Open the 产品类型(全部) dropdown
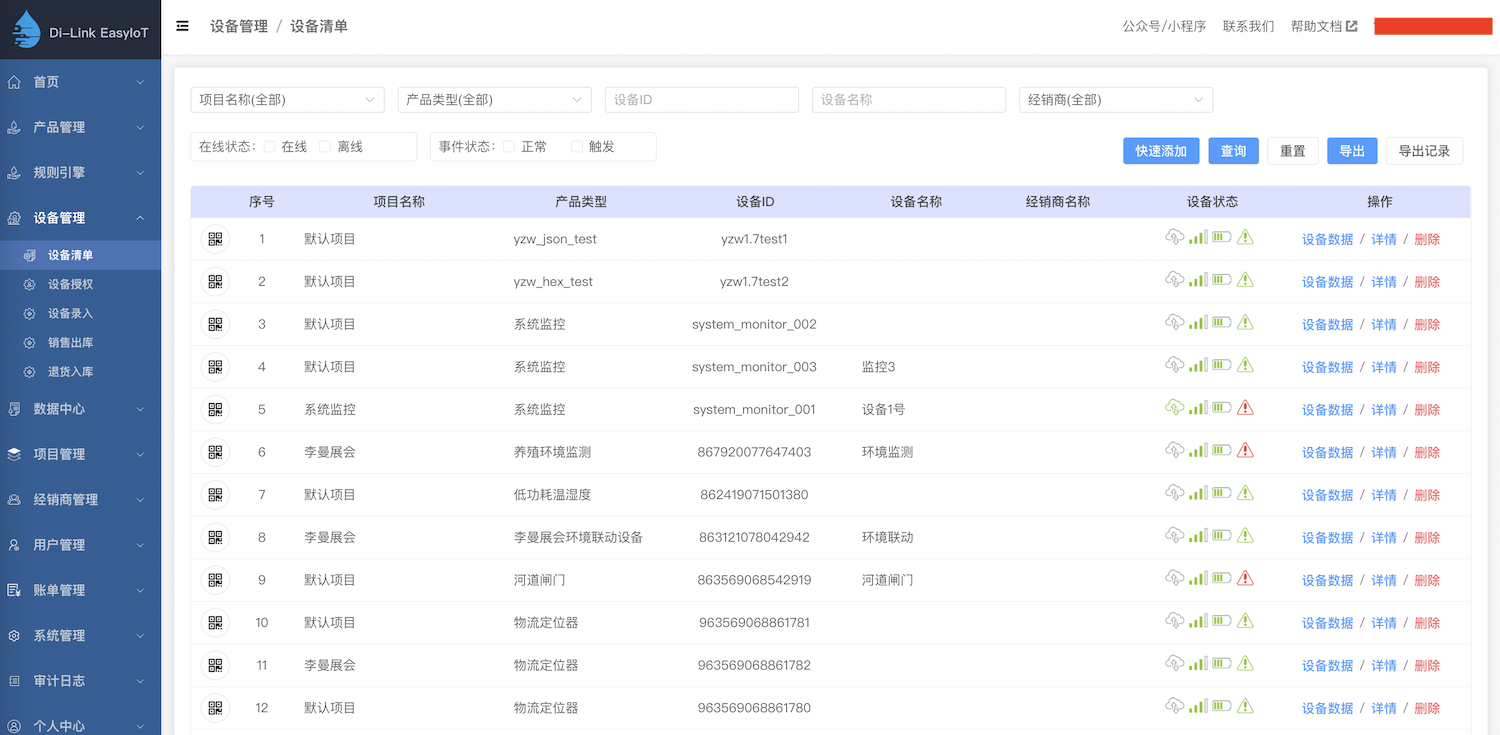 pyautogui.click(x=494, y=100)
